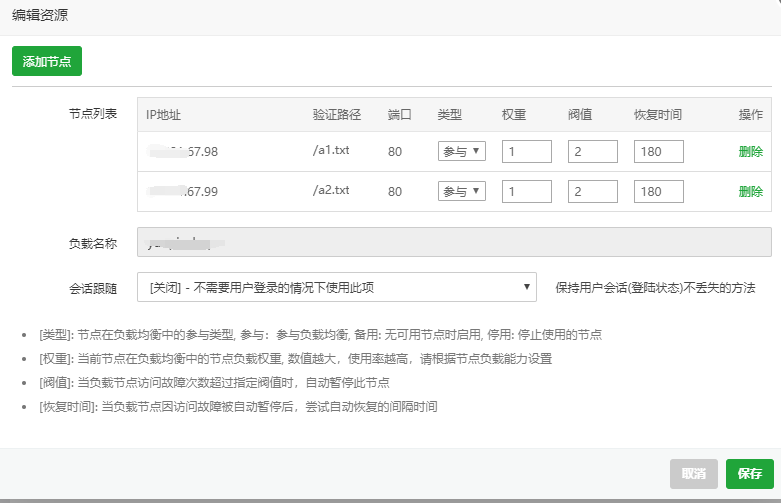The width and height of the screenshot is (781, 503).
Task: Click the 类型 column header
Action: pyautogui.click(x=449, y=115)
